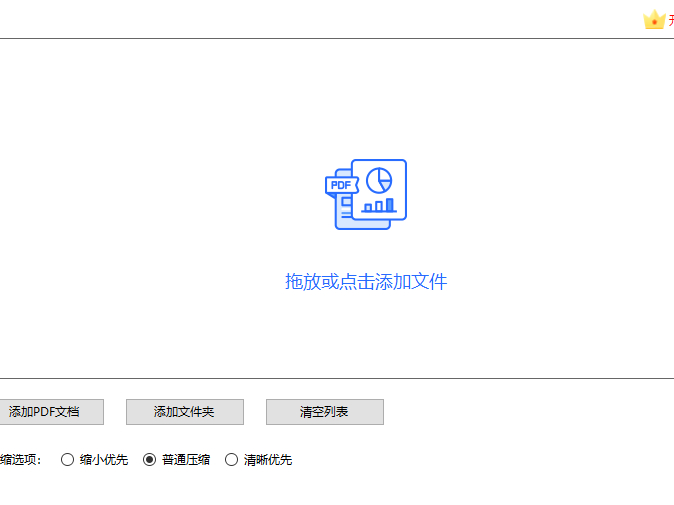Select the 清晰优先 radio circle
This screenshot has height=505, width=674.
(x=231, y=460)
